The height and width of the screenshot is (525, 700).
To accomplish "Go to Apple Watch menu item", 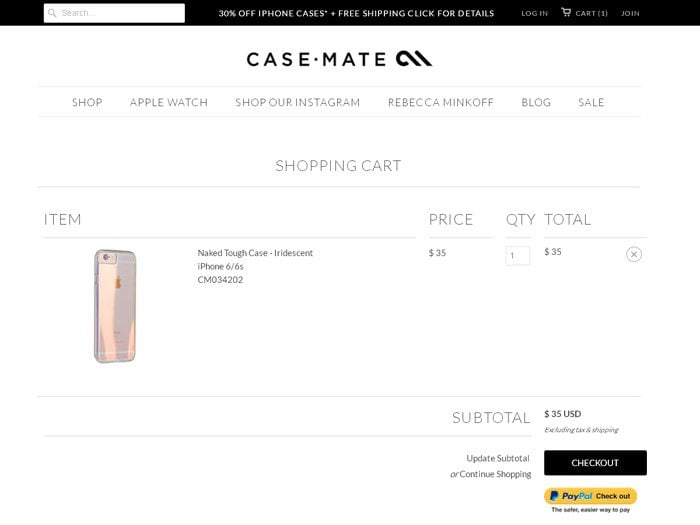I will tap(169, 102).
